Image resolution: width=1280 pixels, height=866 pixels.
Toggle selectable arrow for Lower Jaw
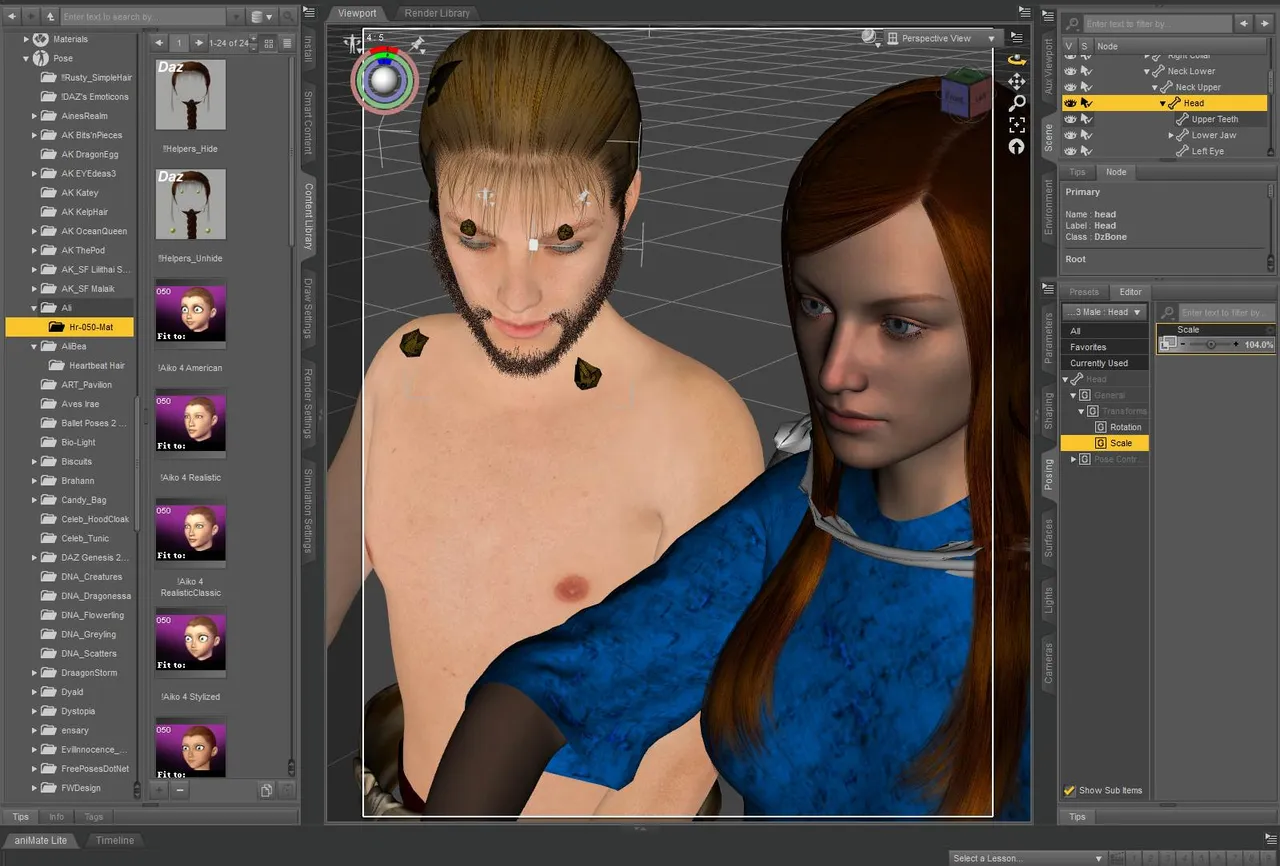click(x=1086, y=135)
